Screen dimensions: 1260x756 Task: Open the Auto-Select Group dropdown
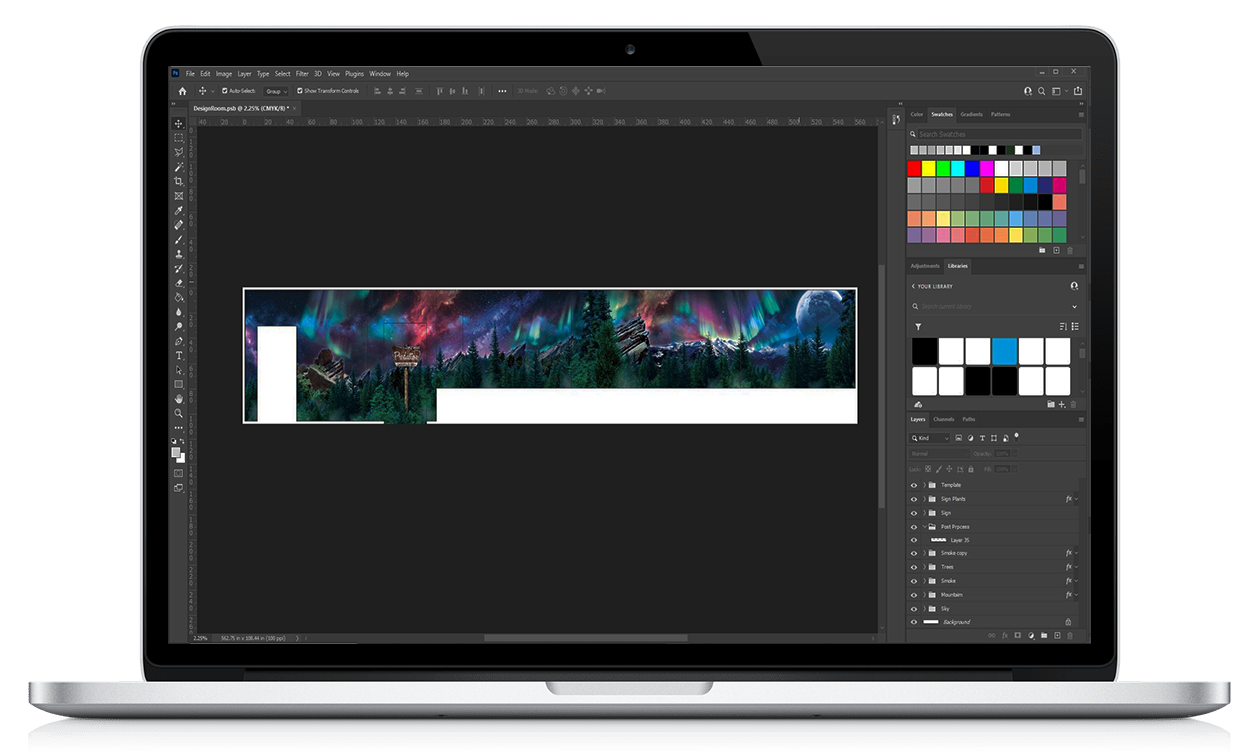coord(274,91)
